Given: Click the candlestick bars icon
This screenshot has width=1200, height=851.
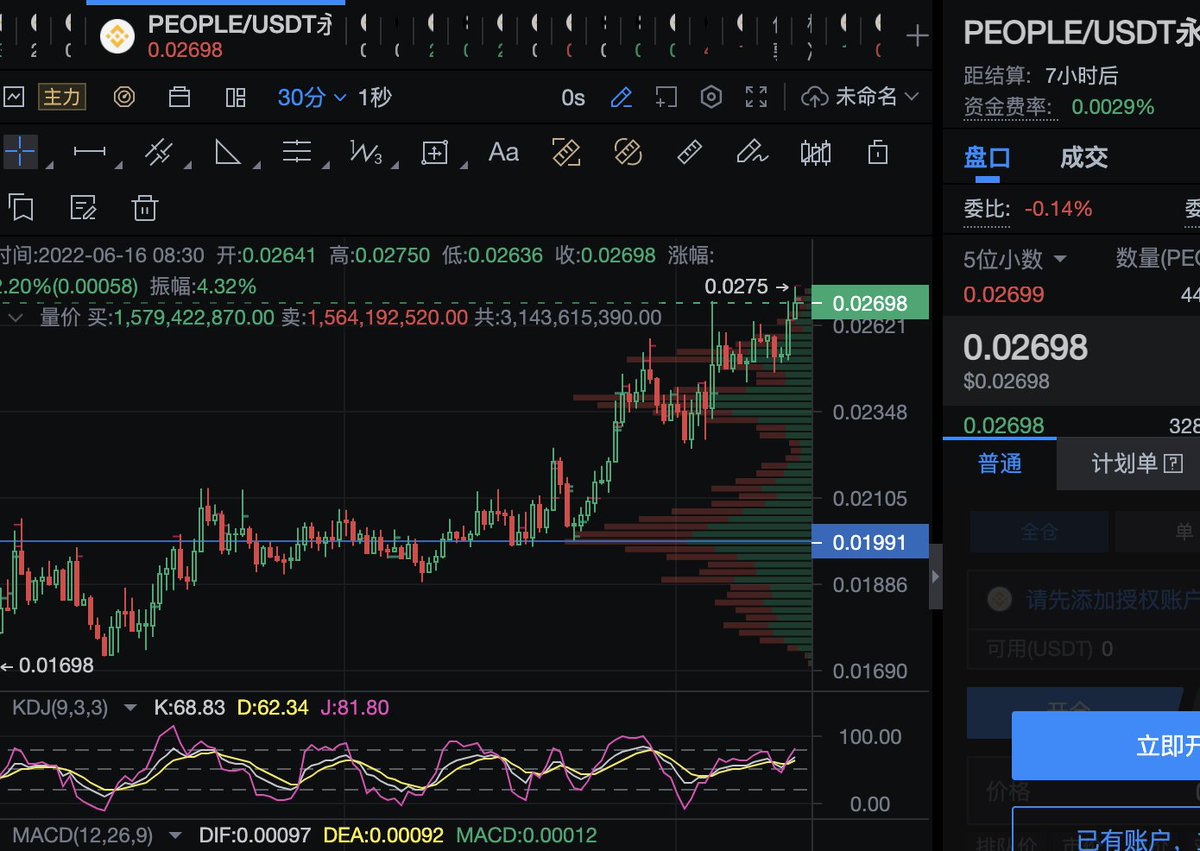Looking at the screenshot, I should pos(817,152).
